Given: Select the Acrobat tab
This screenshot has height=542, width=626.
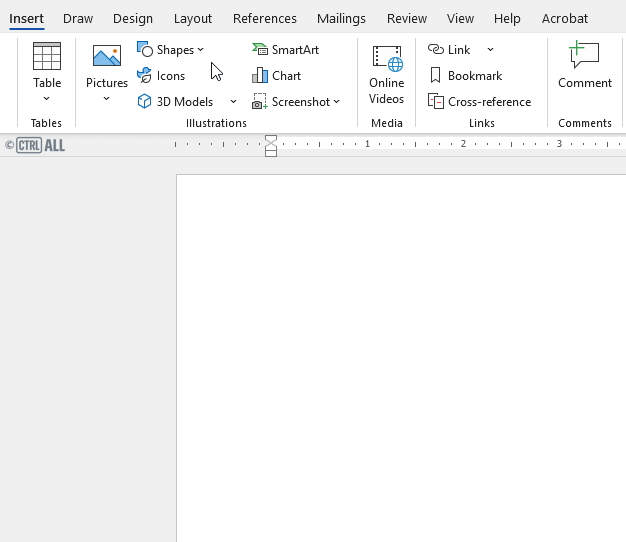Looking at the screenshot, I should click(x=565, y=18).
